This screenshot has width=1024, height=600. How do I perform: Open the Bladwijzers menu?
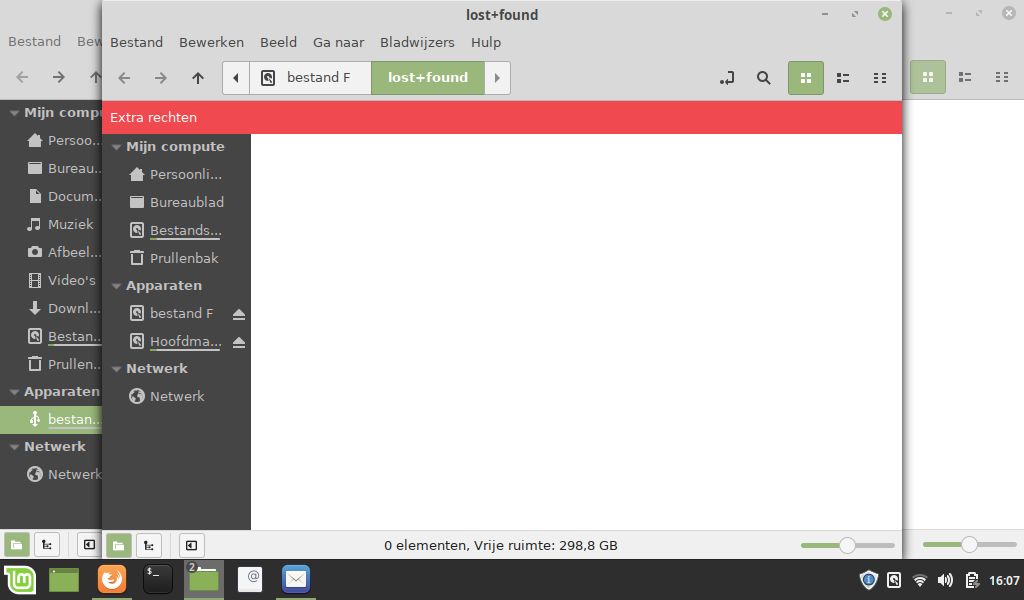tap(417, 42)
